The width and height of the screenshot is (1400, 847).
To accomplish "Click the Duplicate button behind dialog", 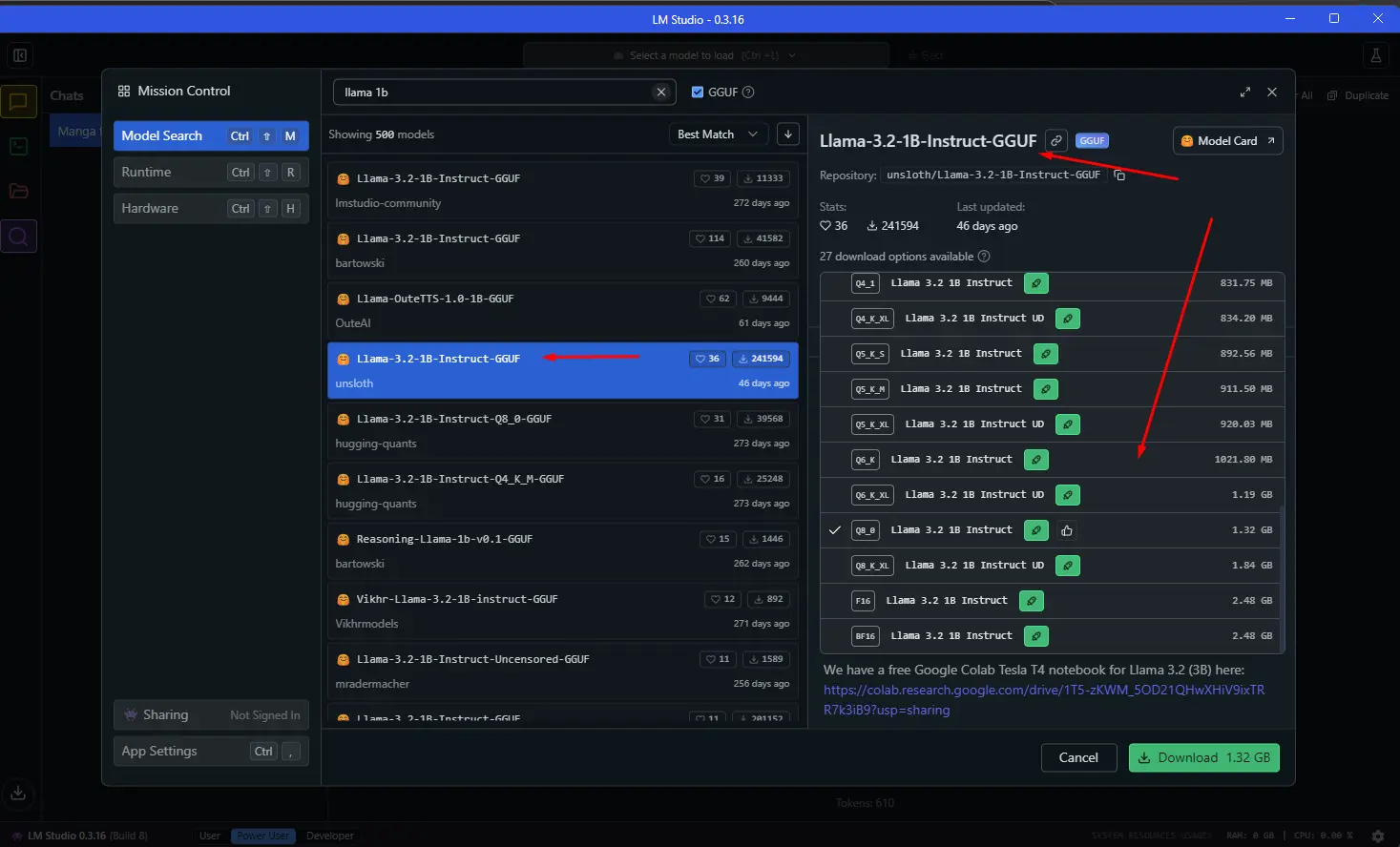I will click(x=1359, y=95).
